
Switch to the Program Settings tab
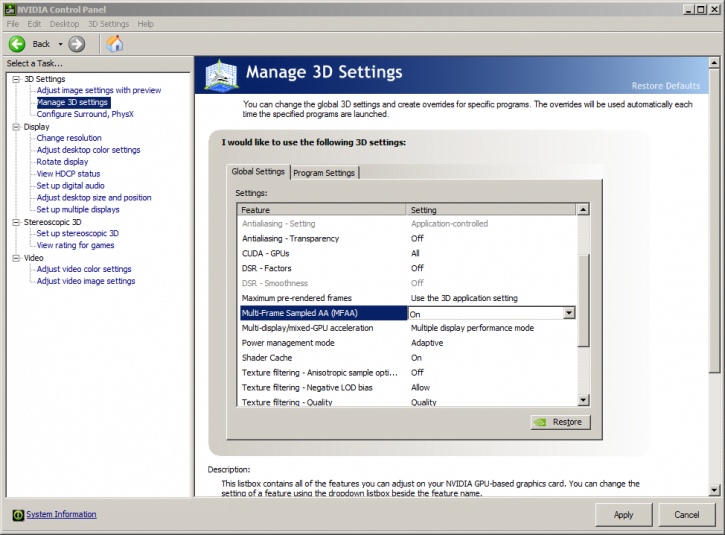point(324,173)
